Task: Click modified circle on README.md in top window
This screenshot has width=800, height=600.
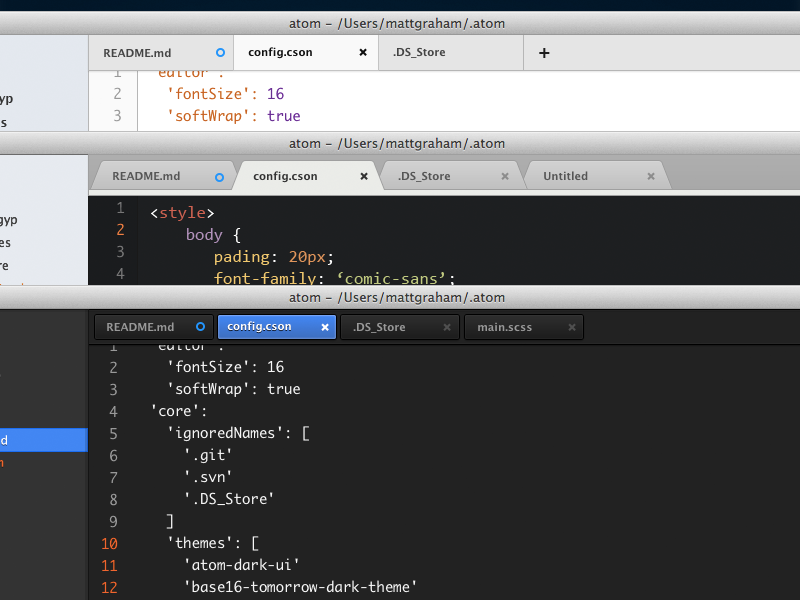Action: tap(220, 53)
